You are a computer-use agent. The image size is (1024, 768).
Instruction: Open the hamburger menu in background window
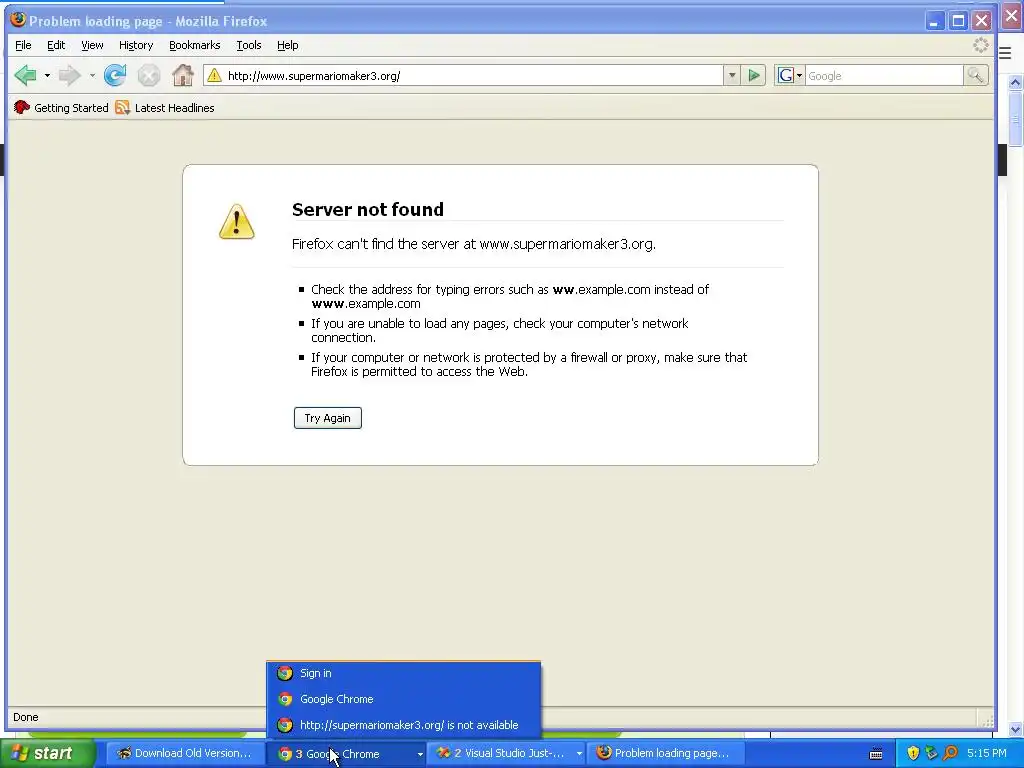point(1006,54)
